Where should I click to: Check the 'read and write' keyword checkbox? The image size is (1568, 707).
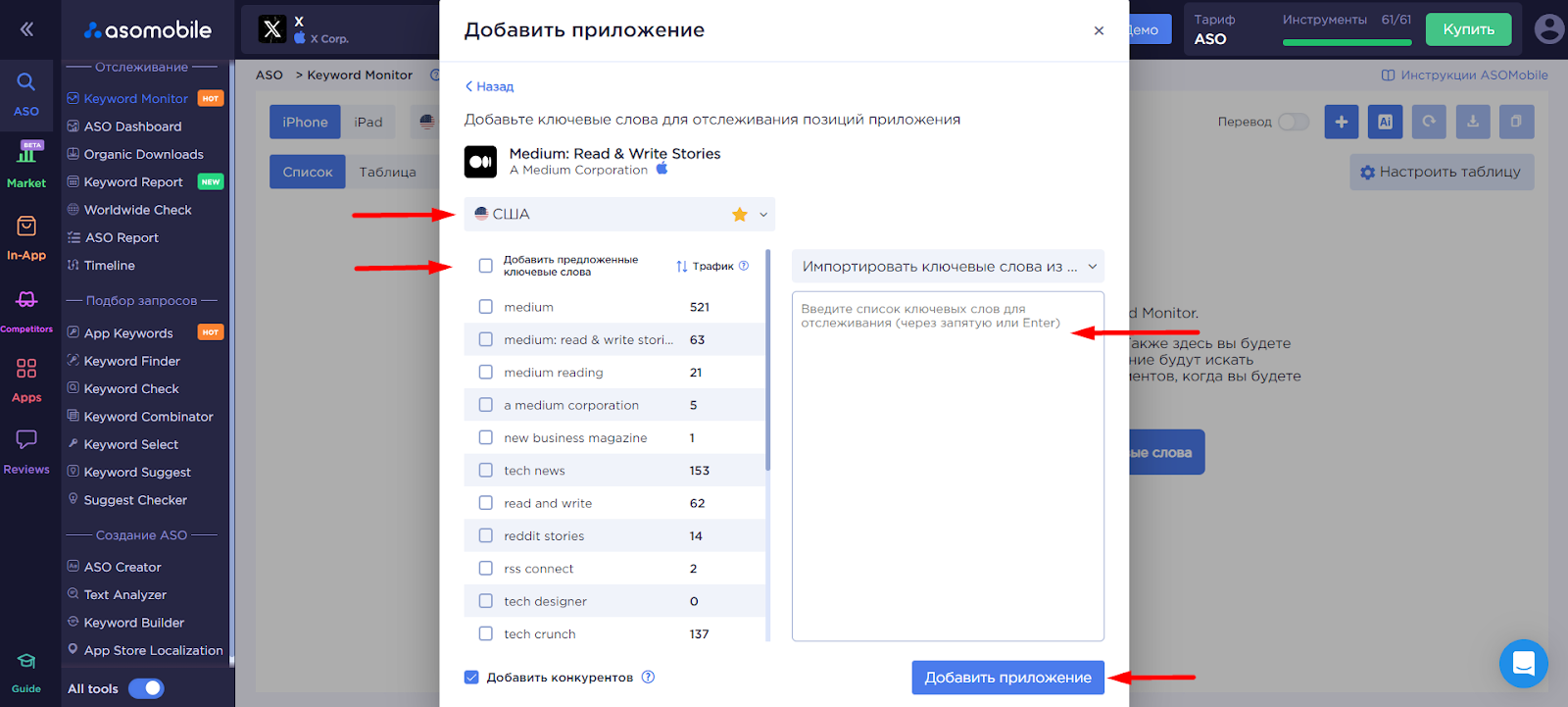(485, 503)
